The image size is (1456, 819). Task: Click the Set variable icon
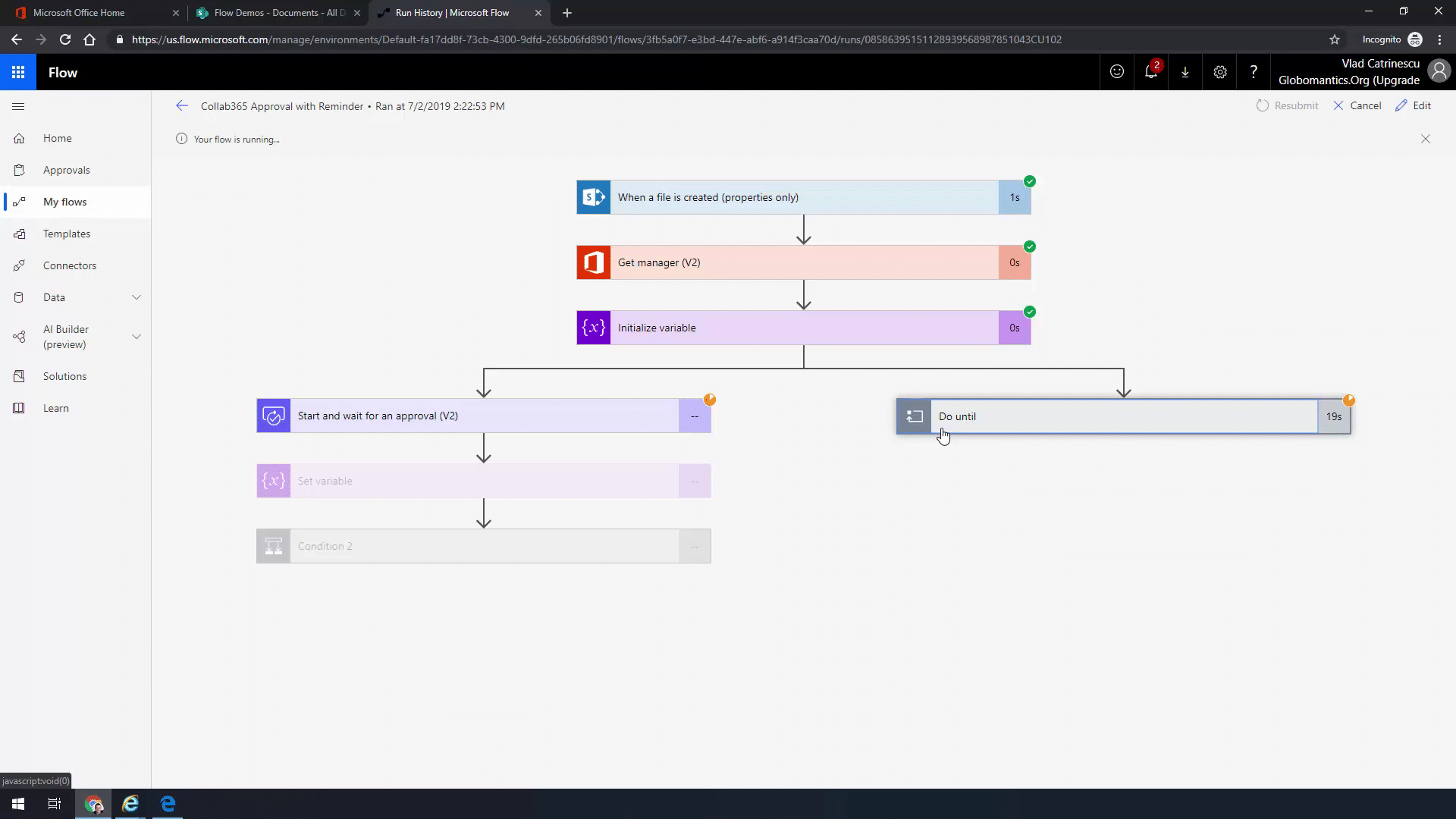click(274, 481)
